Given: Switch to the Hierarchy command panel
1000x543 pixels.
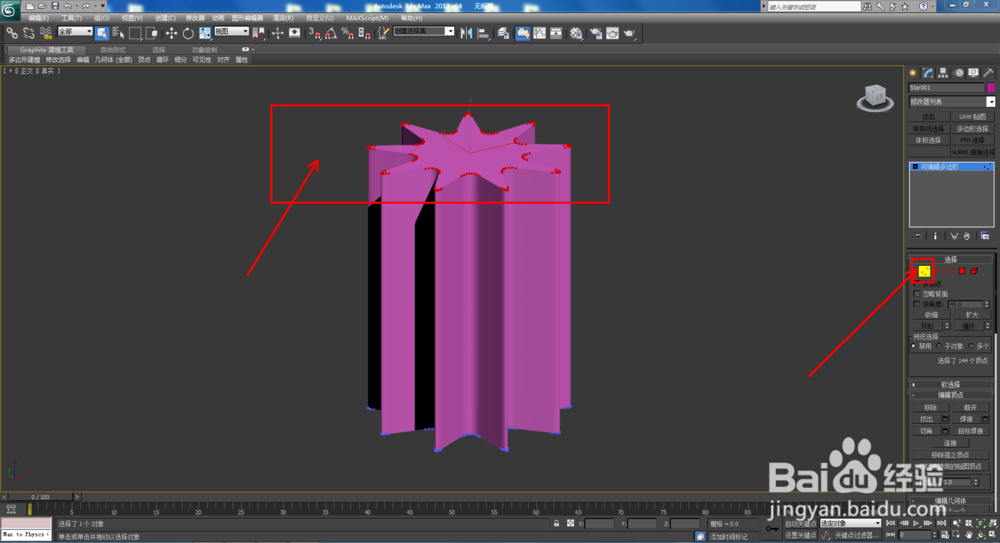Looking at the screenshot, I should (943, 73).
